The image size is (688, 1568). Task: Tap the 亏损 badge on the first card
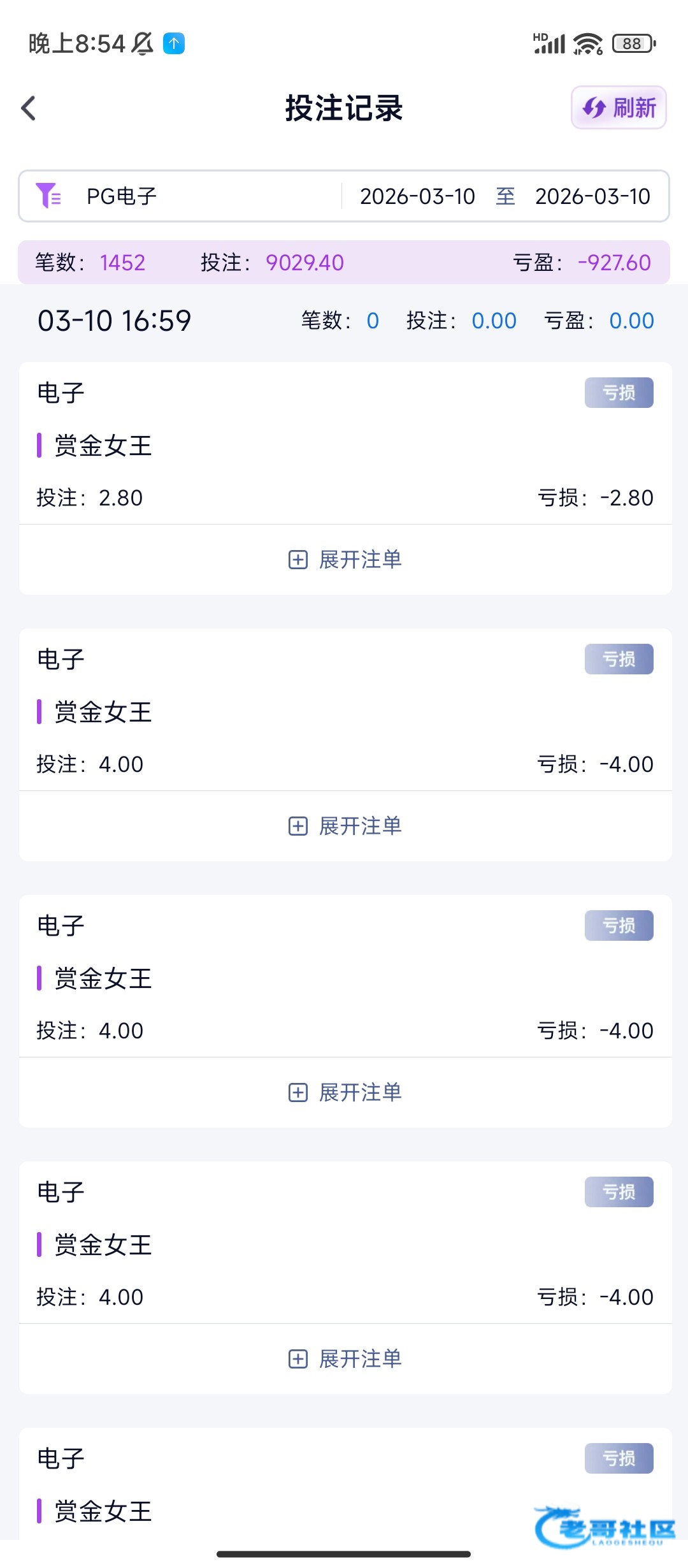(619, 393)
